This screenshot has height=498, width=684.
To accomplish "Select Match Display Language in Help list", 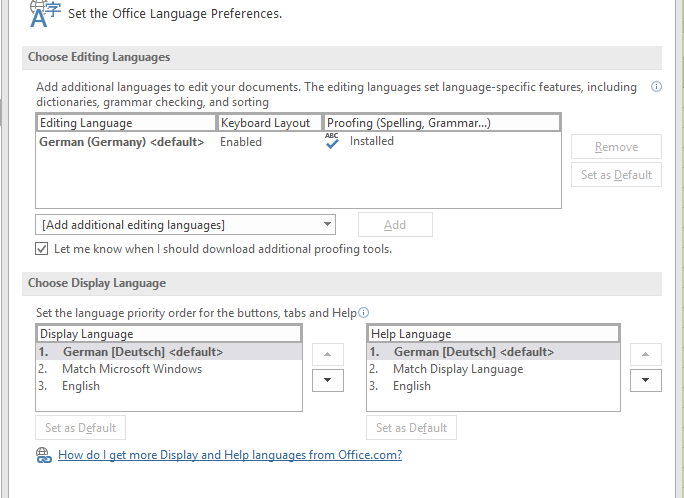I will [x=457, y=369].
